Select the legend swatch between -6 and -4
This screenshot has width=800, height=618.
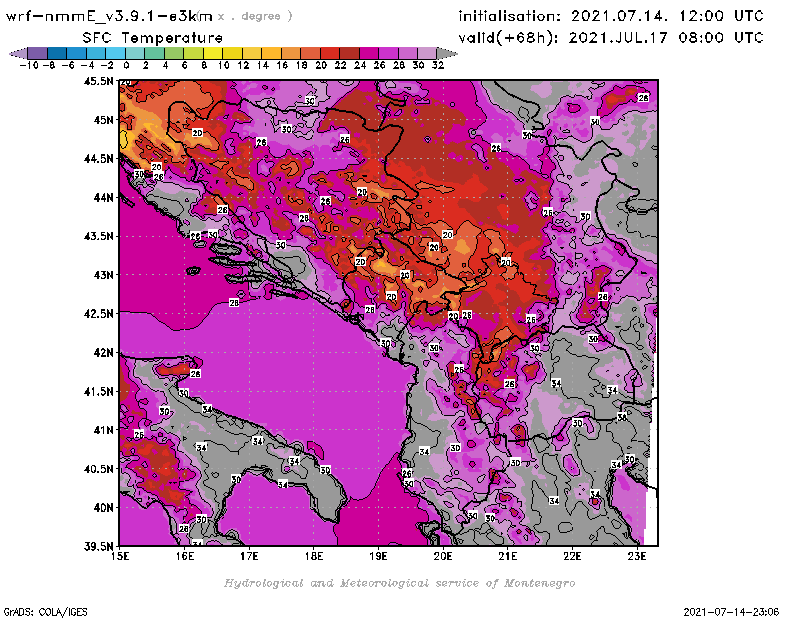(x=77, y=53)
